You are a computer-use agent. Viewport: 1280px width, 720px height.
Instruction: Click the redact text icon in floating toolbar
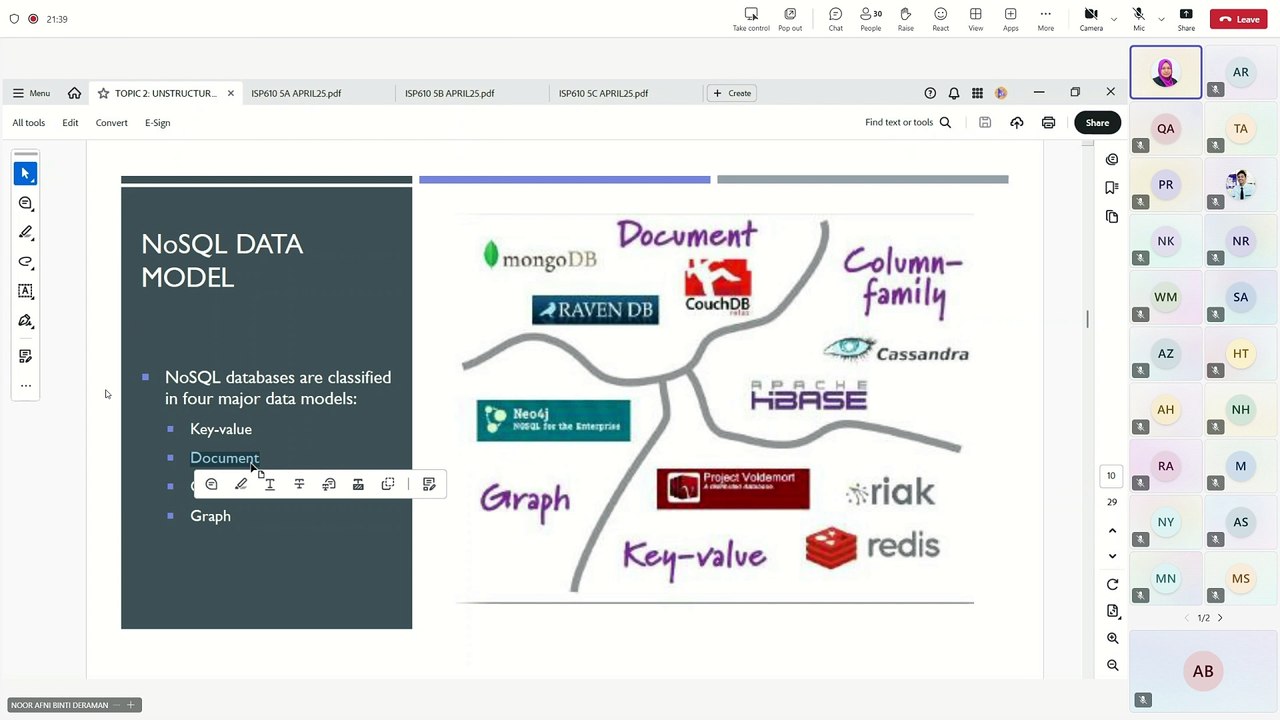coord(358,484)
